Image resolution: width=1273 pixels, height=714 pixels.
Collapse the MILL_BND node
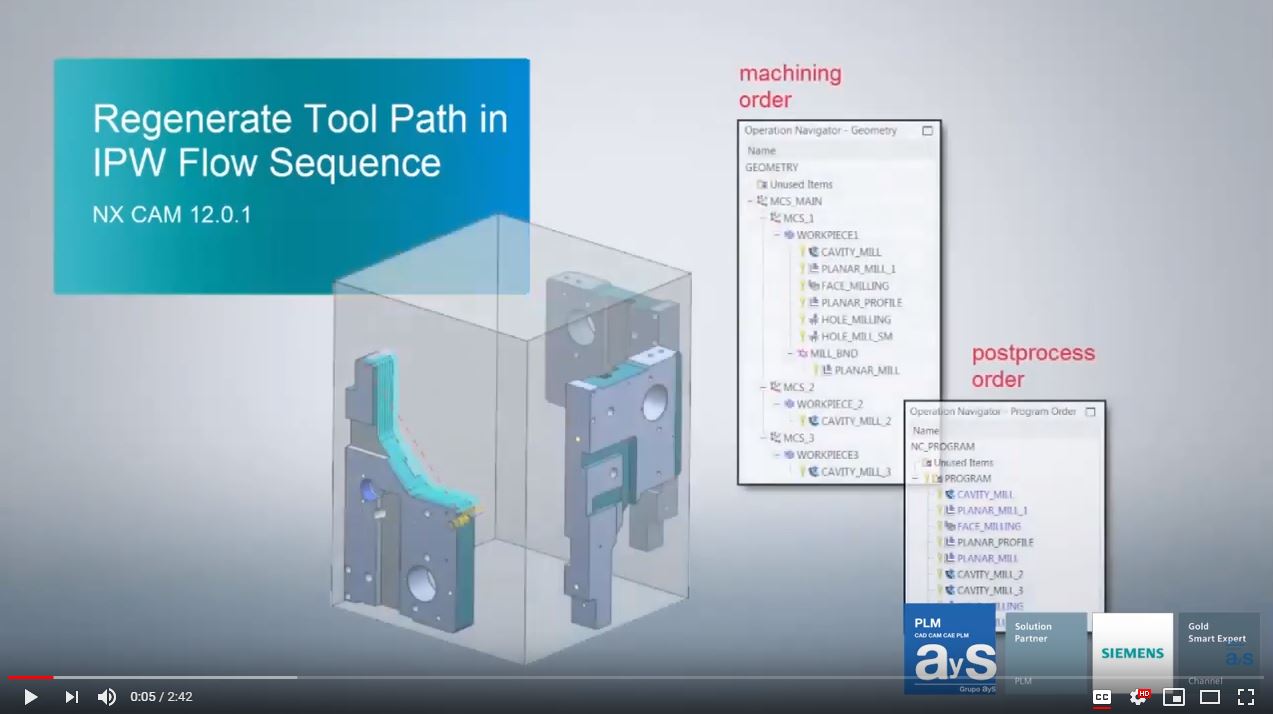(x=790, y=354)
